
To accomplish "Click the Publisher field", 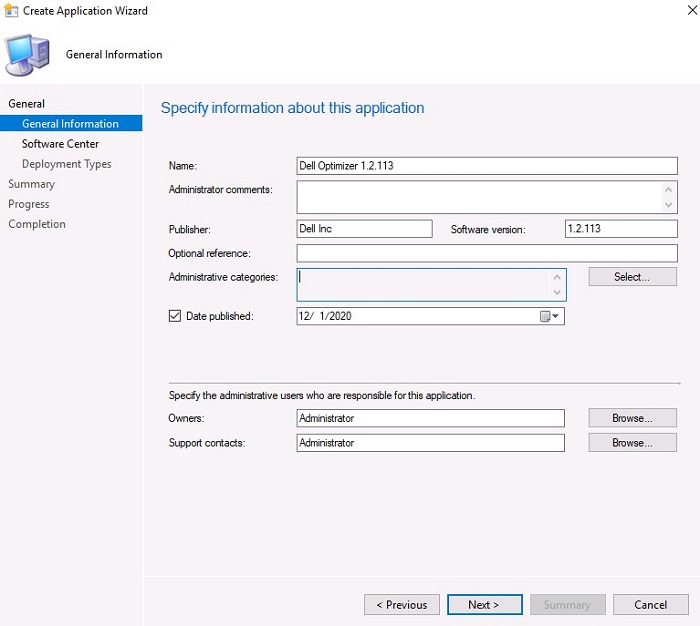I will click(x=364, y=229).
